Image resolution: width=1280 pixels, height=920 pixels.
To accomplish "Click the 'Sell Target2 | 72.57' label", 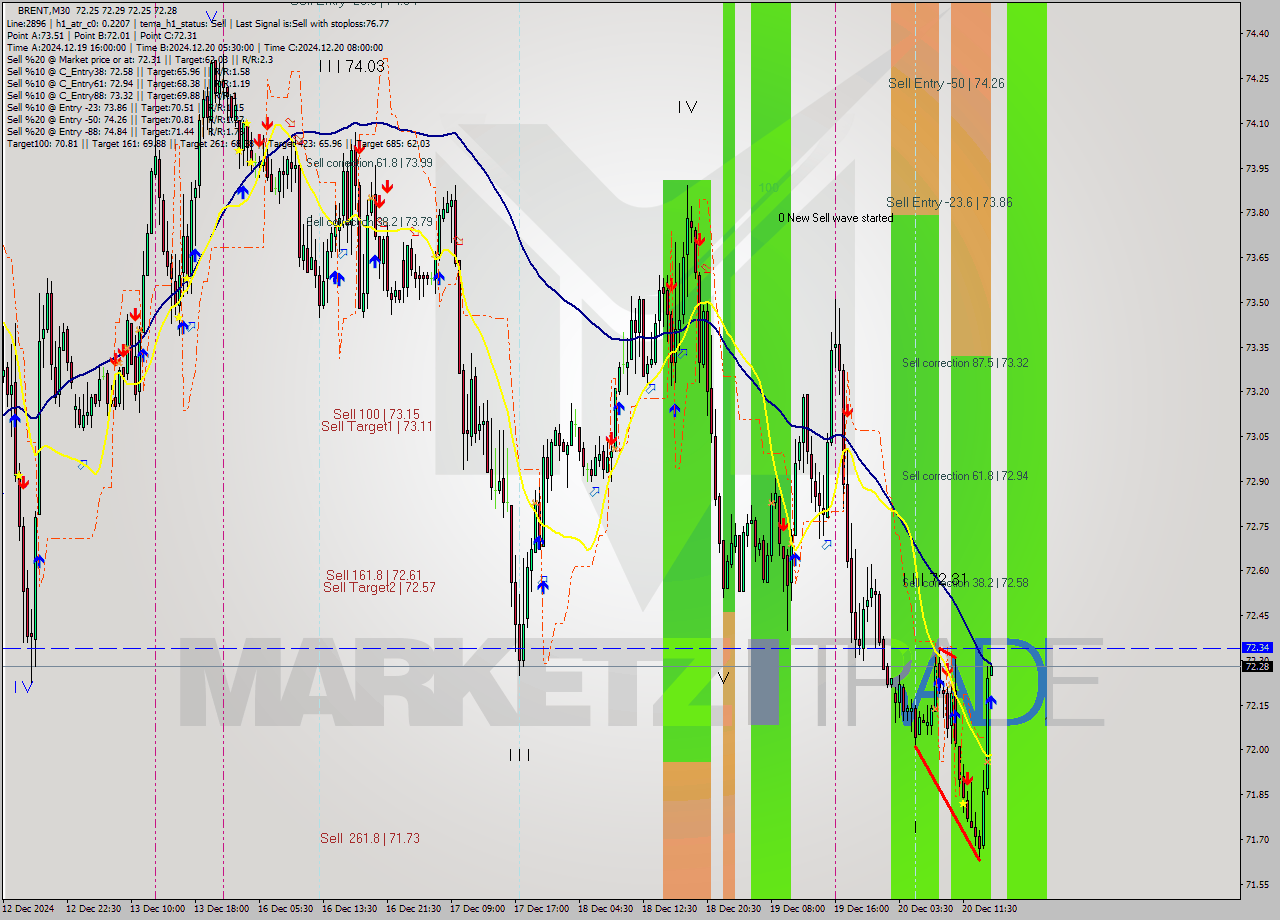I will pyautogui.click(x=378, y=587).
